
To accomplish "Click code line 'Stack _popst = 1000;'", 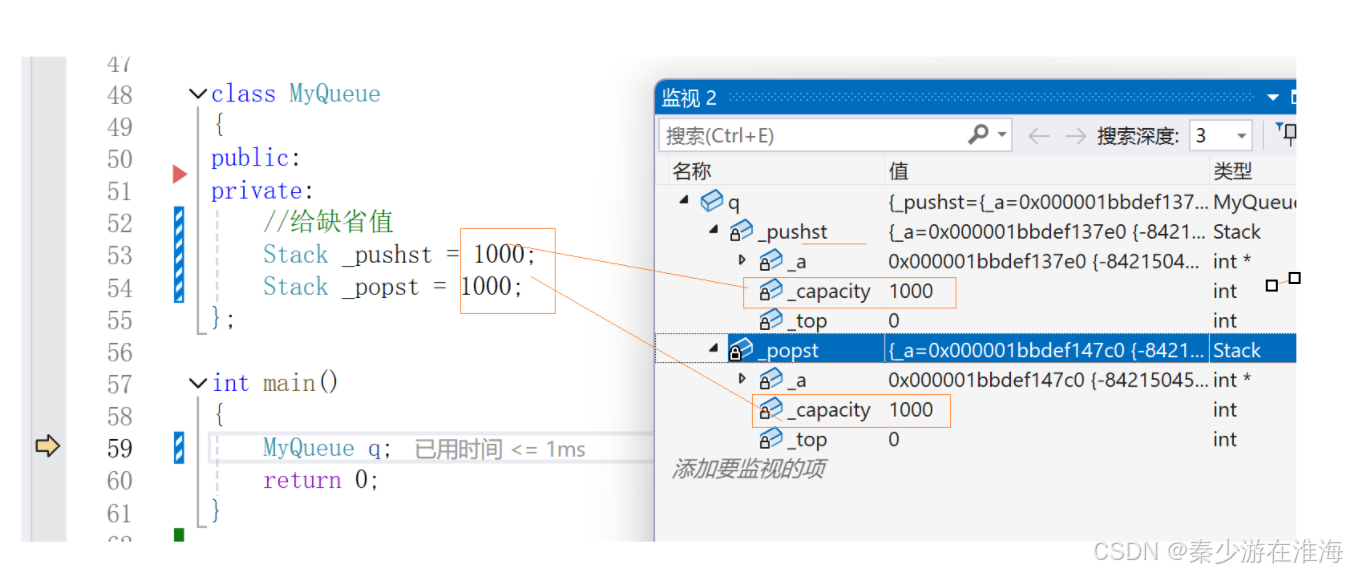I will coord(393,287).
